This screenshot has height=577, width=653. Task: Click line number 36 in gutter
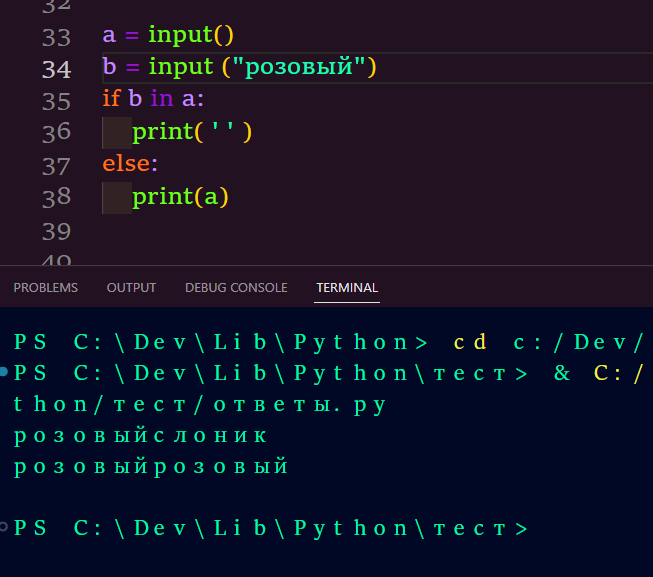coord(56,133)
